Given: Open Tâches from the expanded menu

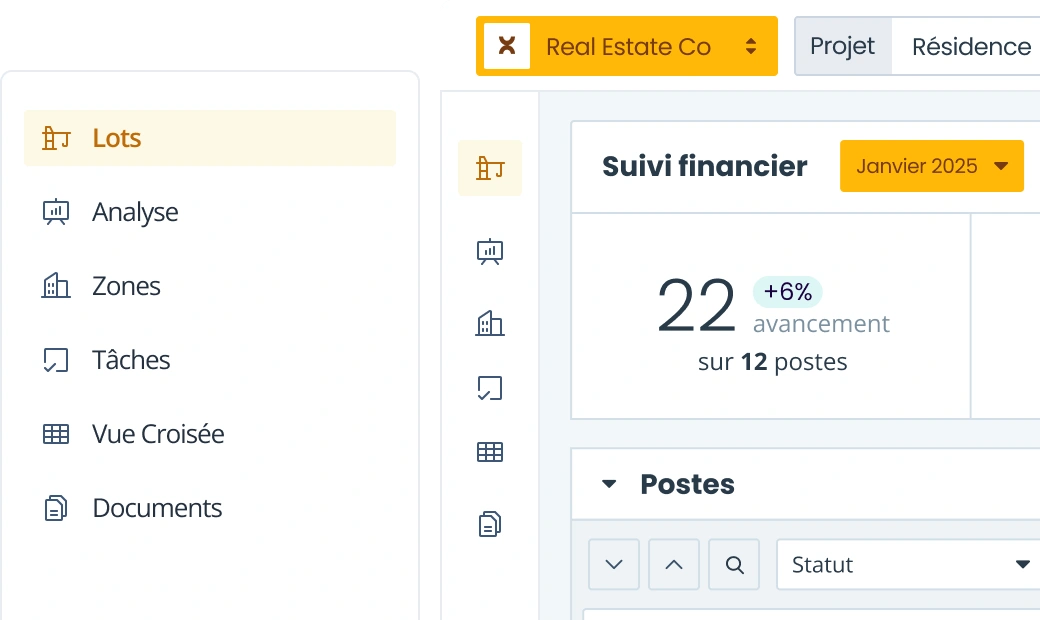Looking at the screenshot, I should point(131,360).
